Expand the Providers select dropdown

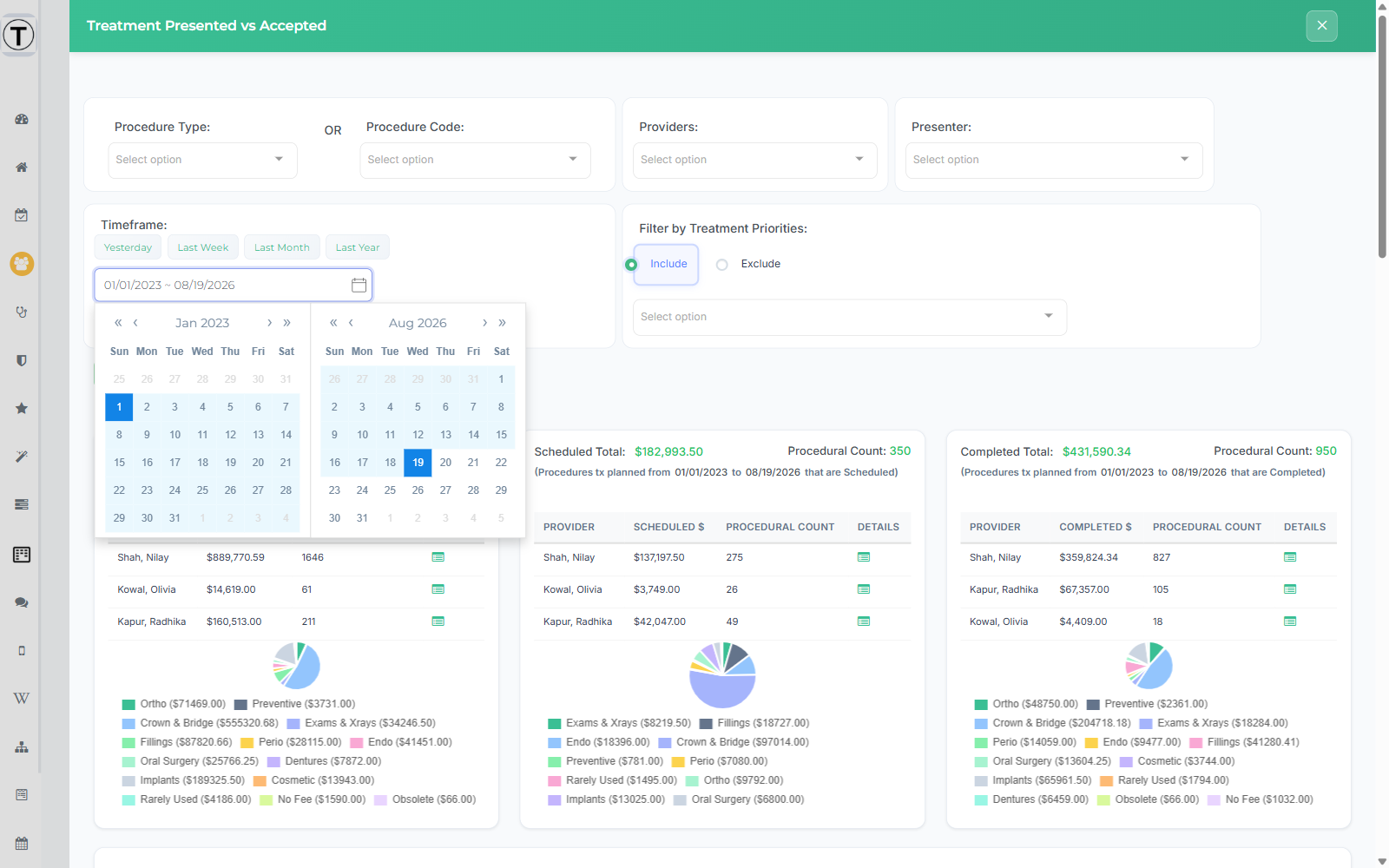click(754, 160)
